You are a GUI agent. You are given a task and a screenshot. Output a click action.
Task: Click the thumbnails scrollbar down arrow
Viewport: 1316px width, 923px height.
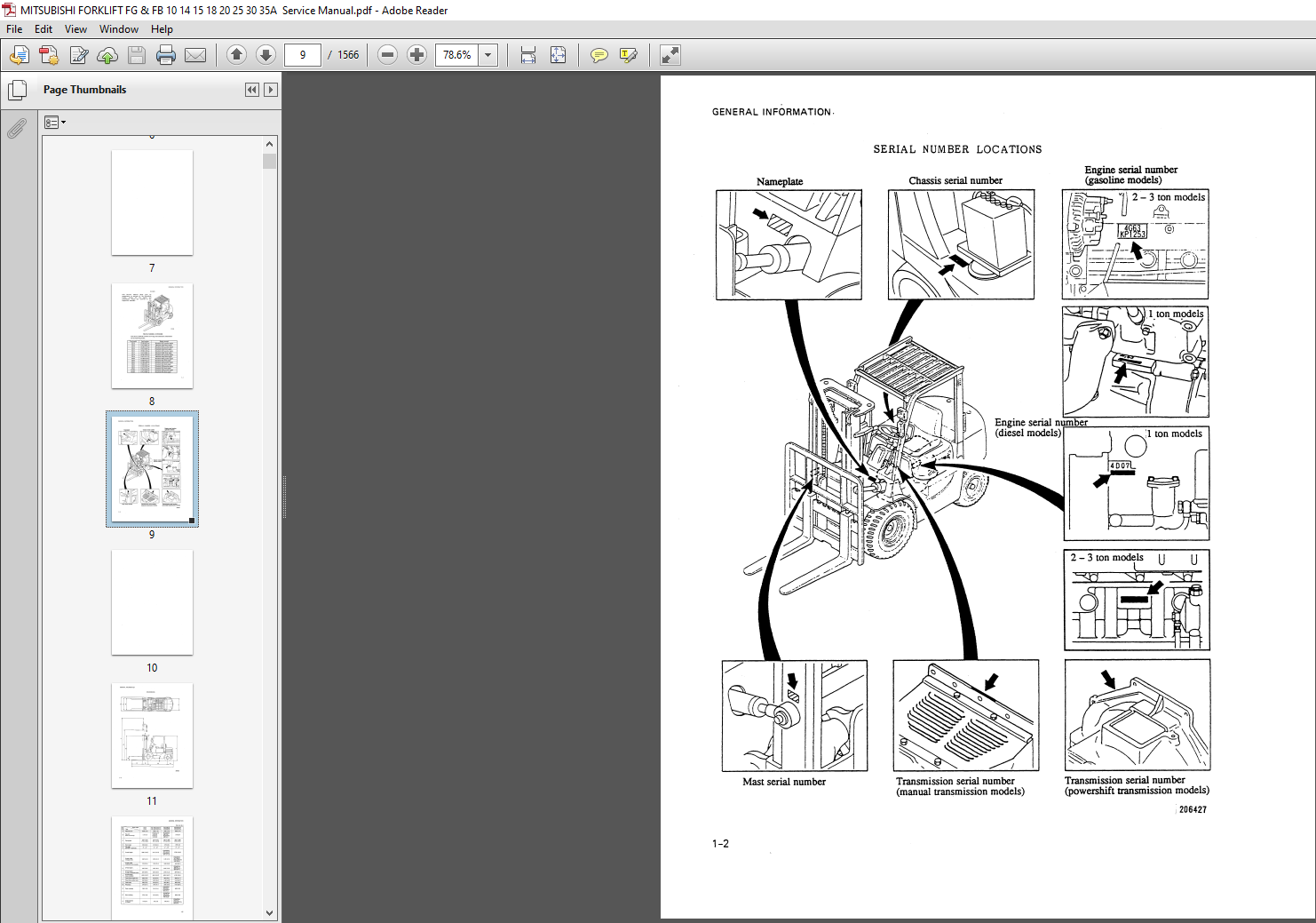(x=270, y=912)
